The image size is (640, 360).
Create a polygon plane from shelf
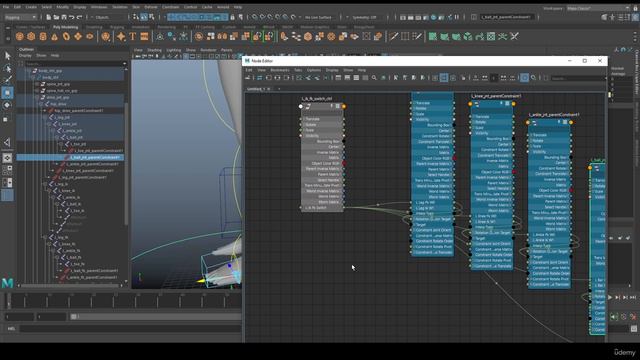pyautogui.click(x=78, y=37)
